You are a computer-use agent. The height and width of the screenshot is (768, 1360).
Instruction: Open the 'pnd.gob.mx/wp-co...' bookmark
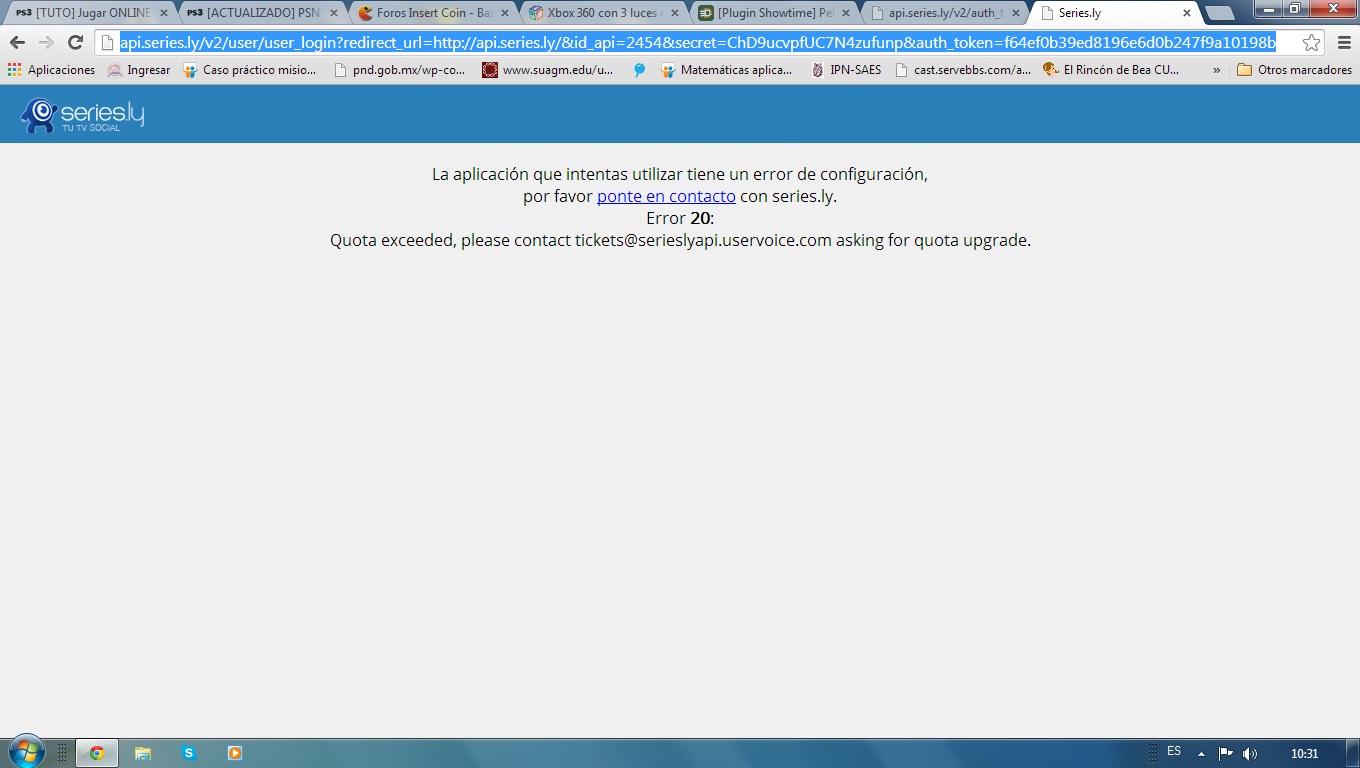click(399, 70)
